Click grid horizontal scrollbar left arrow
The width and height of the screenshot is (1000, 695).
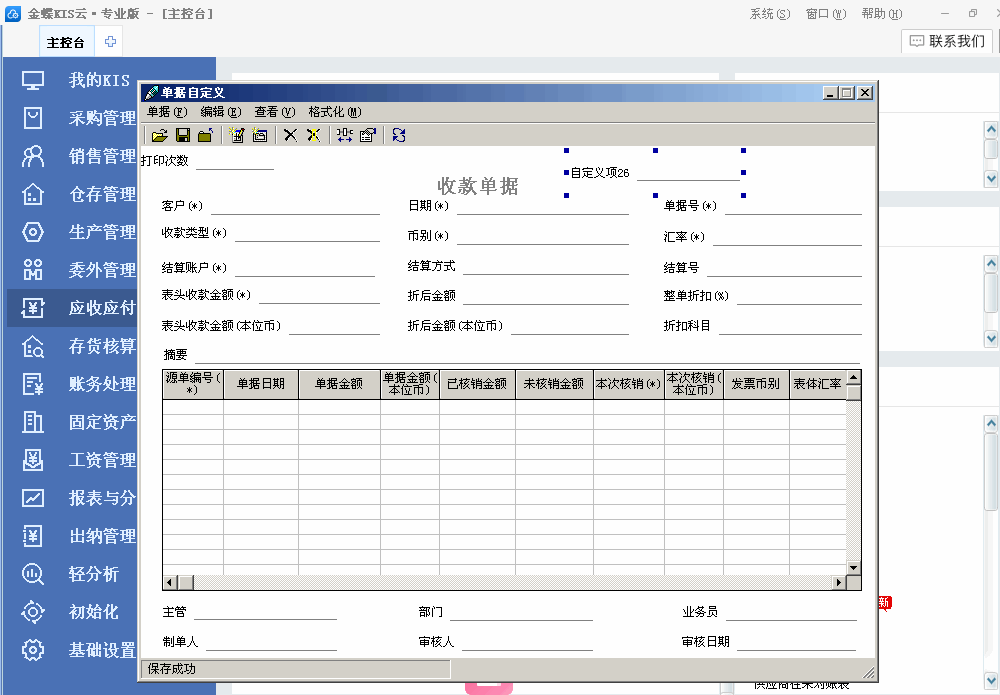pyautogui.click(x=170, y=582)
